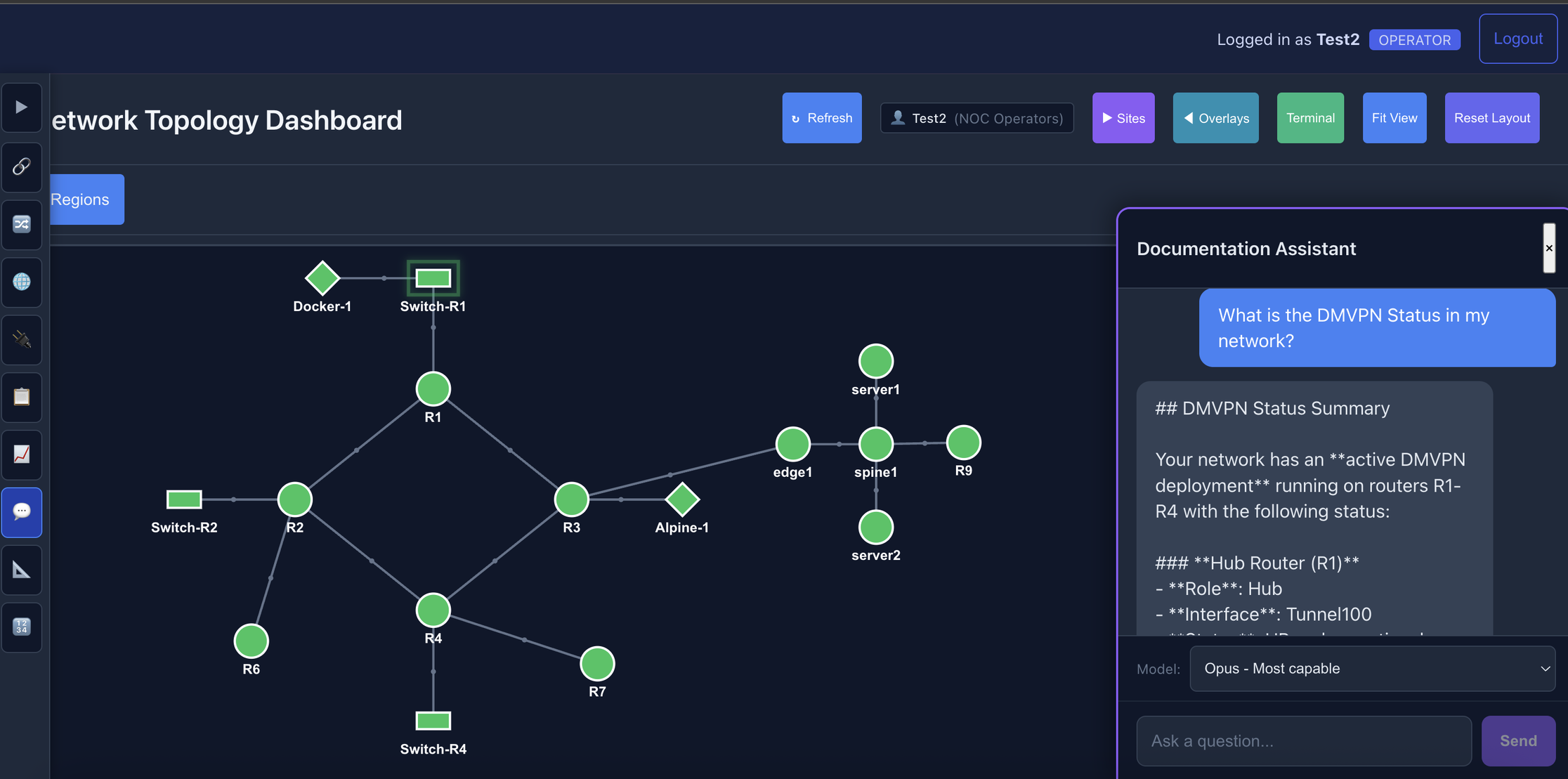Screen dimensions: 1568x779
Task: Expand the Sites panel
Action: point(1123,118)
